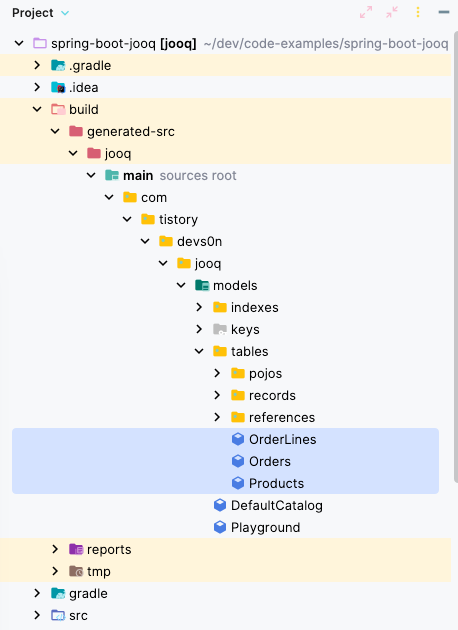The image size is (458, 630).
Task: Click the devs0n package icon
Action: coord(166,241)
